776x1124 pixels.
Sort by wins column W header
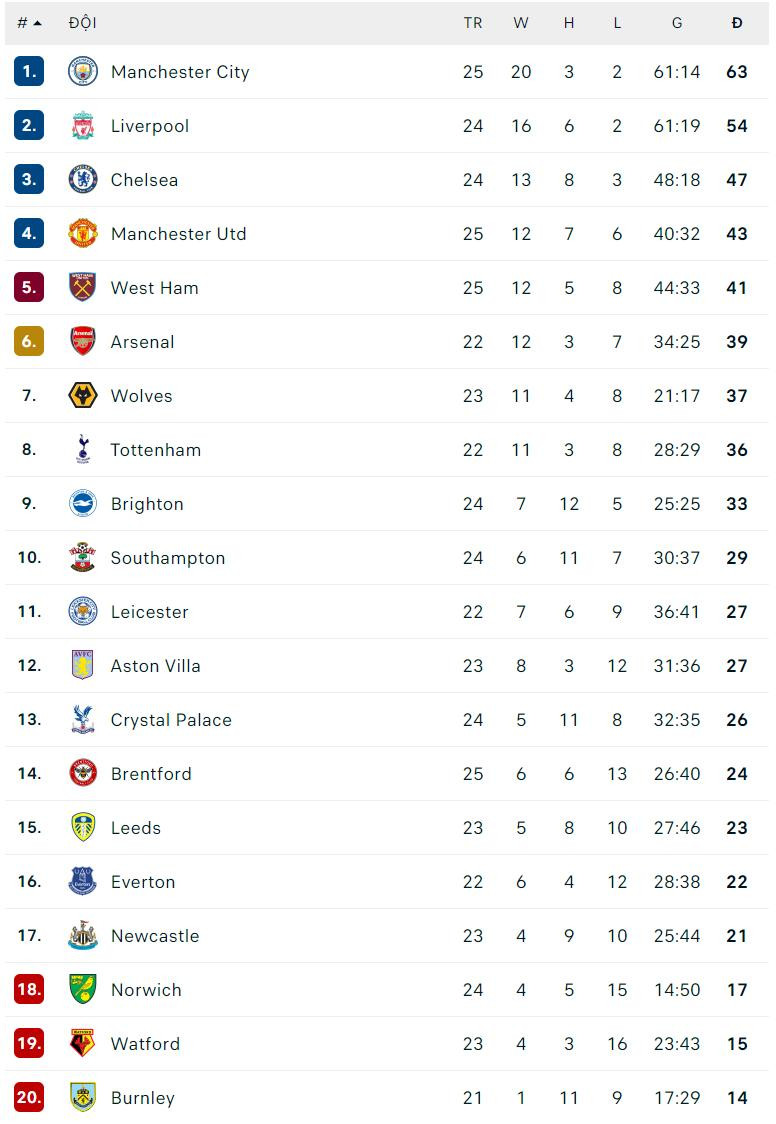(x=521, y=23)
